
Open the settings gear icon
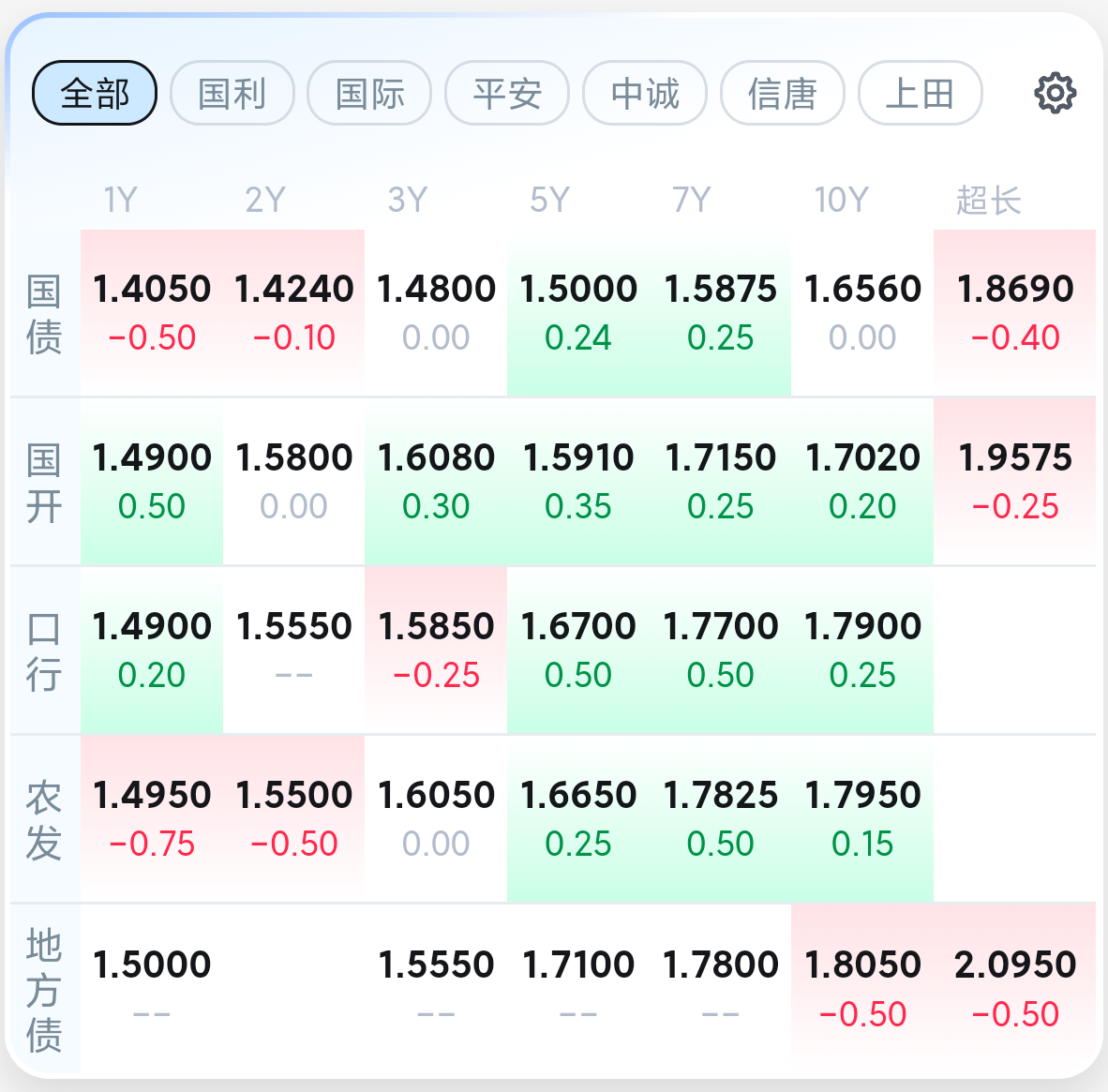(x=1055, y=93)
